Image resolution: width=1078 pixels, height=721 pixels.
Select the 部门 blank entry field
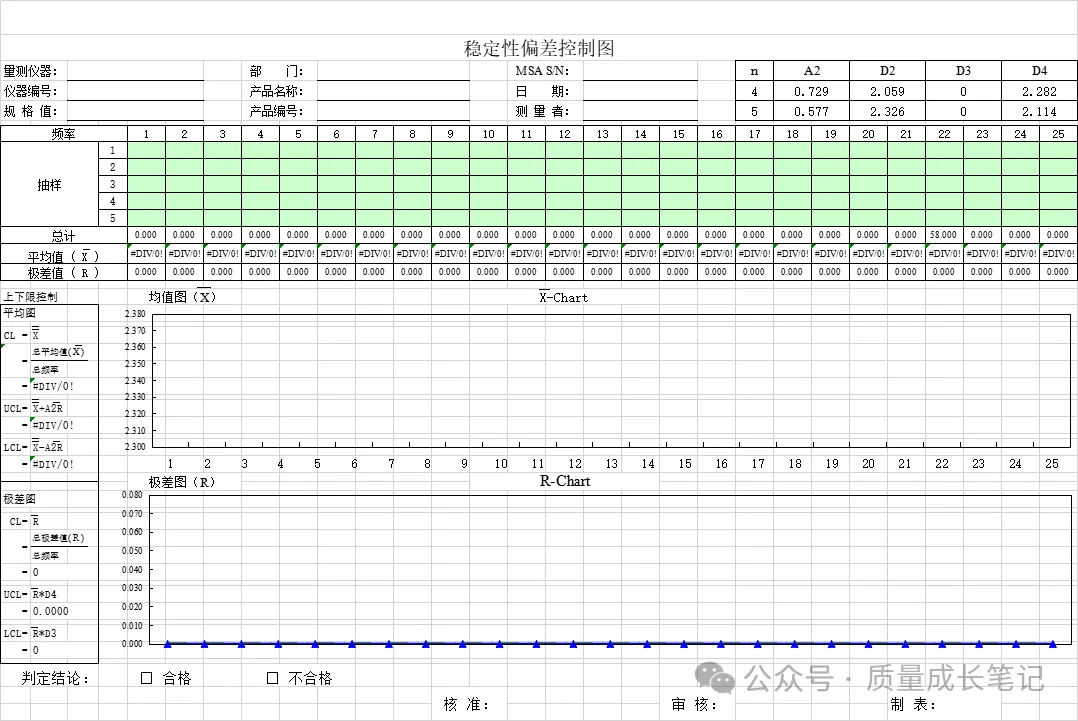point(393,71)
